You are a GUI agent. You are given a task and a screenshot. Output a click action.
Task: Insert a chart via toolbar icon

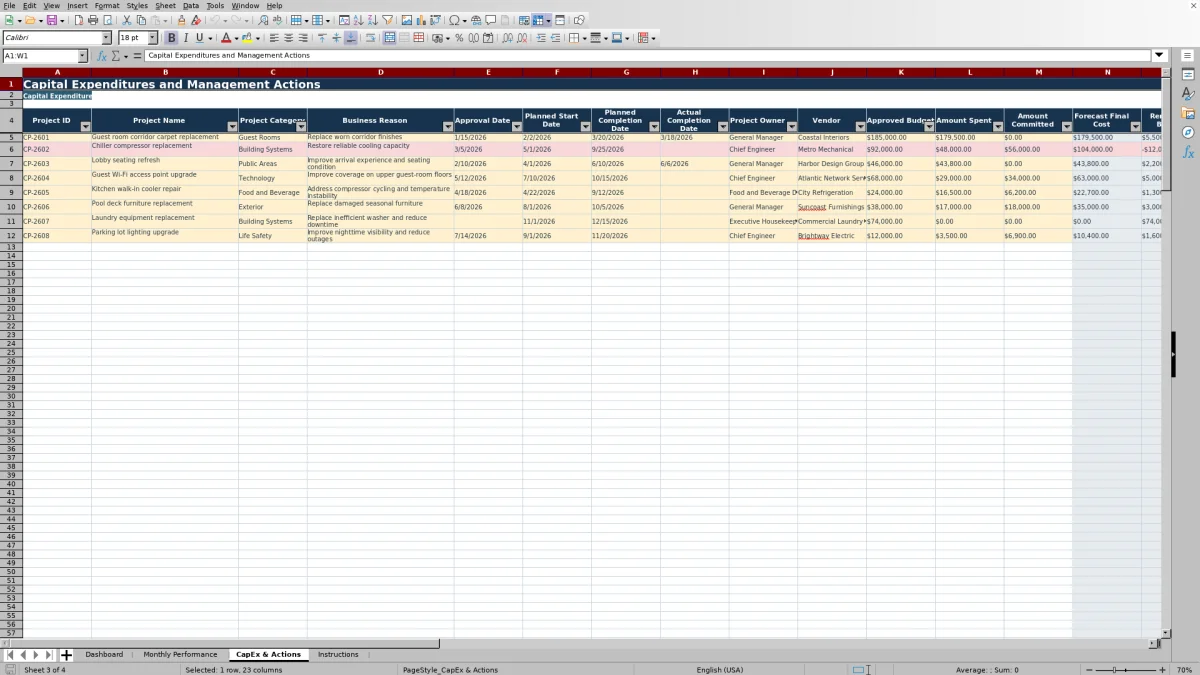click(x=421, y=20)
